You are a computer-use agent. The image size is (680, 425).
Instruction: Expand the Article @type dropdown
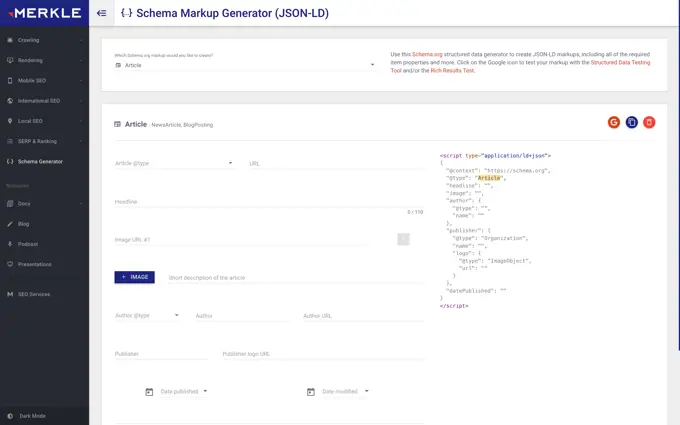175,163
